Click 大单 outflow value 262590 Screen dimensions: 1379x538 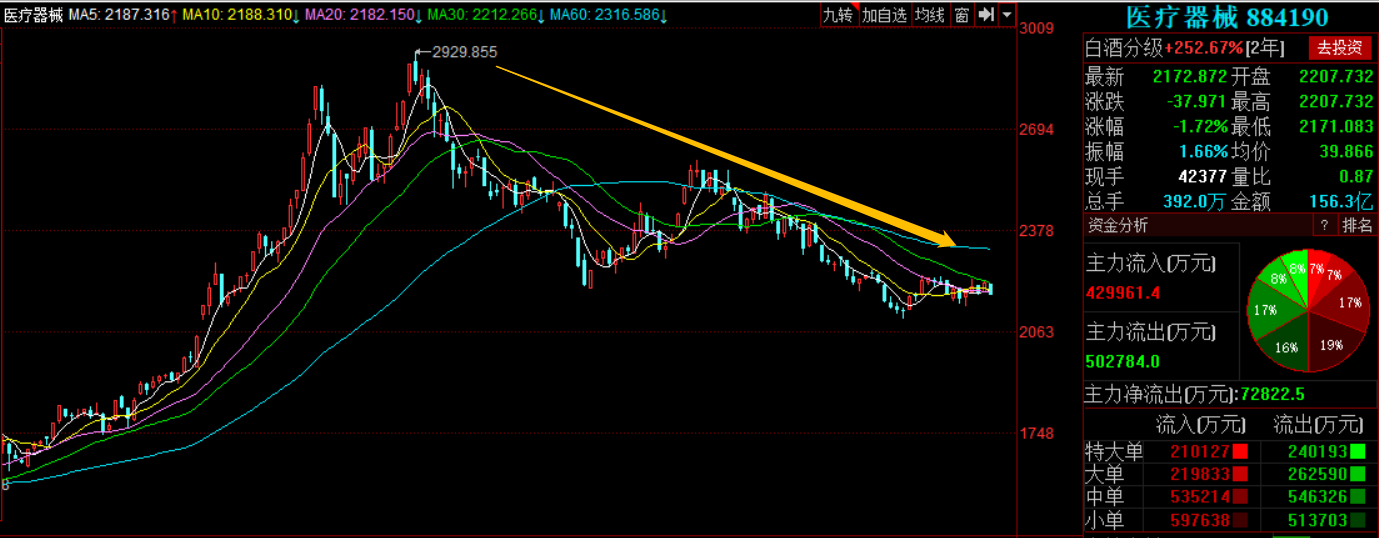[x=1319, y=474]
